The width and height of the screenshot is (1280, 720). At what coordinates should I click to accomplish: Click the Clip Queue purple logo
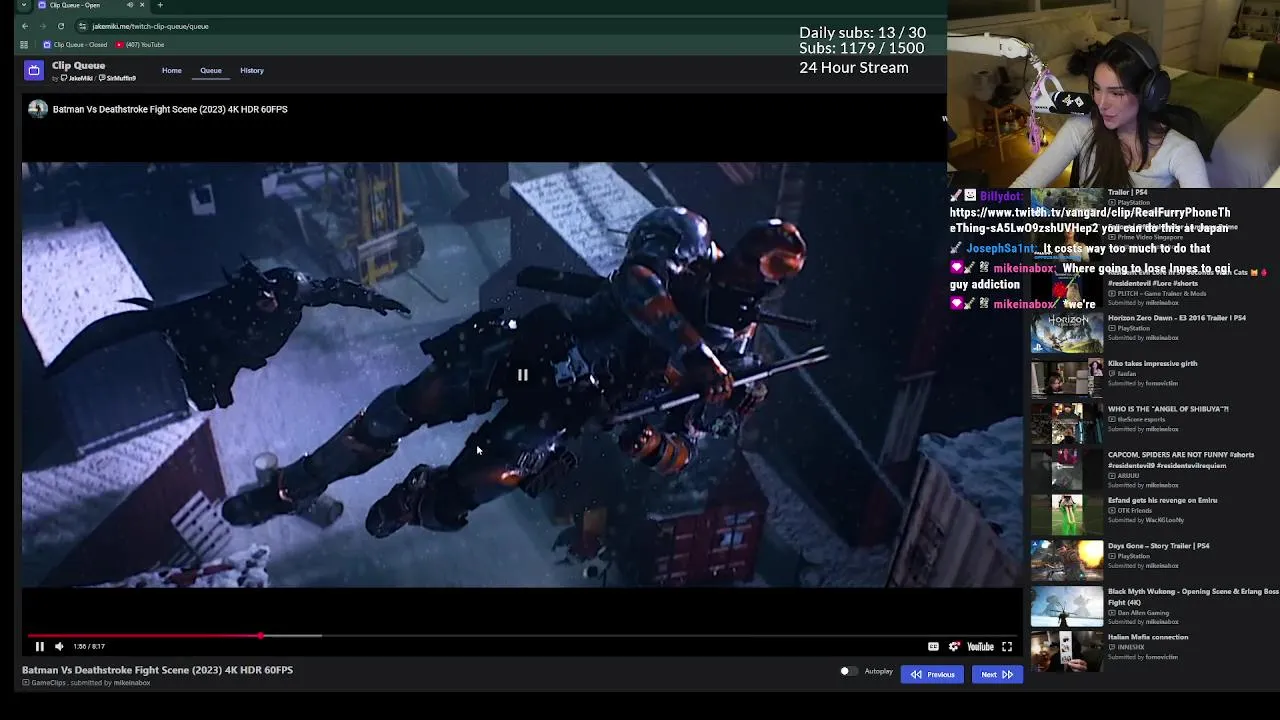pos(34,70)
